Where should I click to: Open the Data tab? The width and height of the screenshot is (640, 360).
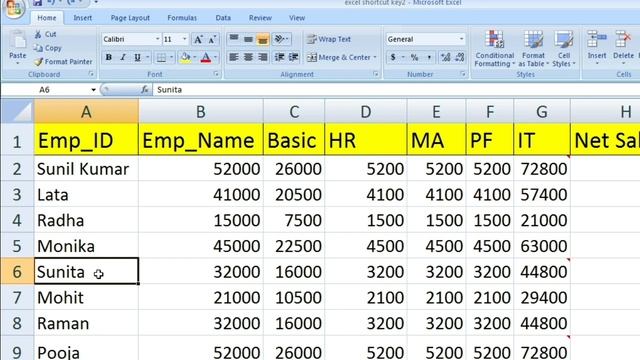click(223, 18)
